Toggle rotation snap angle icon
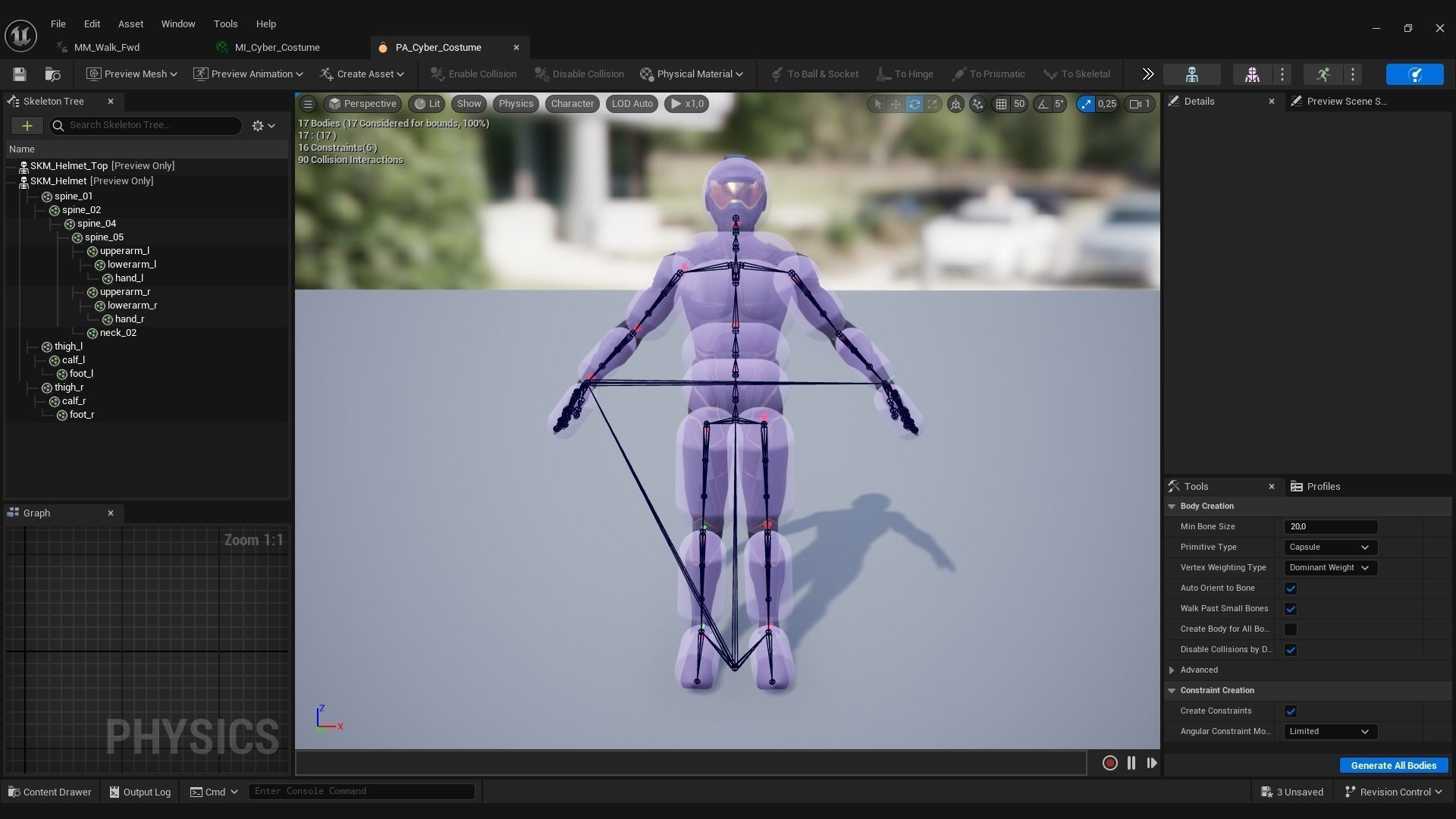 (1043, 104)
